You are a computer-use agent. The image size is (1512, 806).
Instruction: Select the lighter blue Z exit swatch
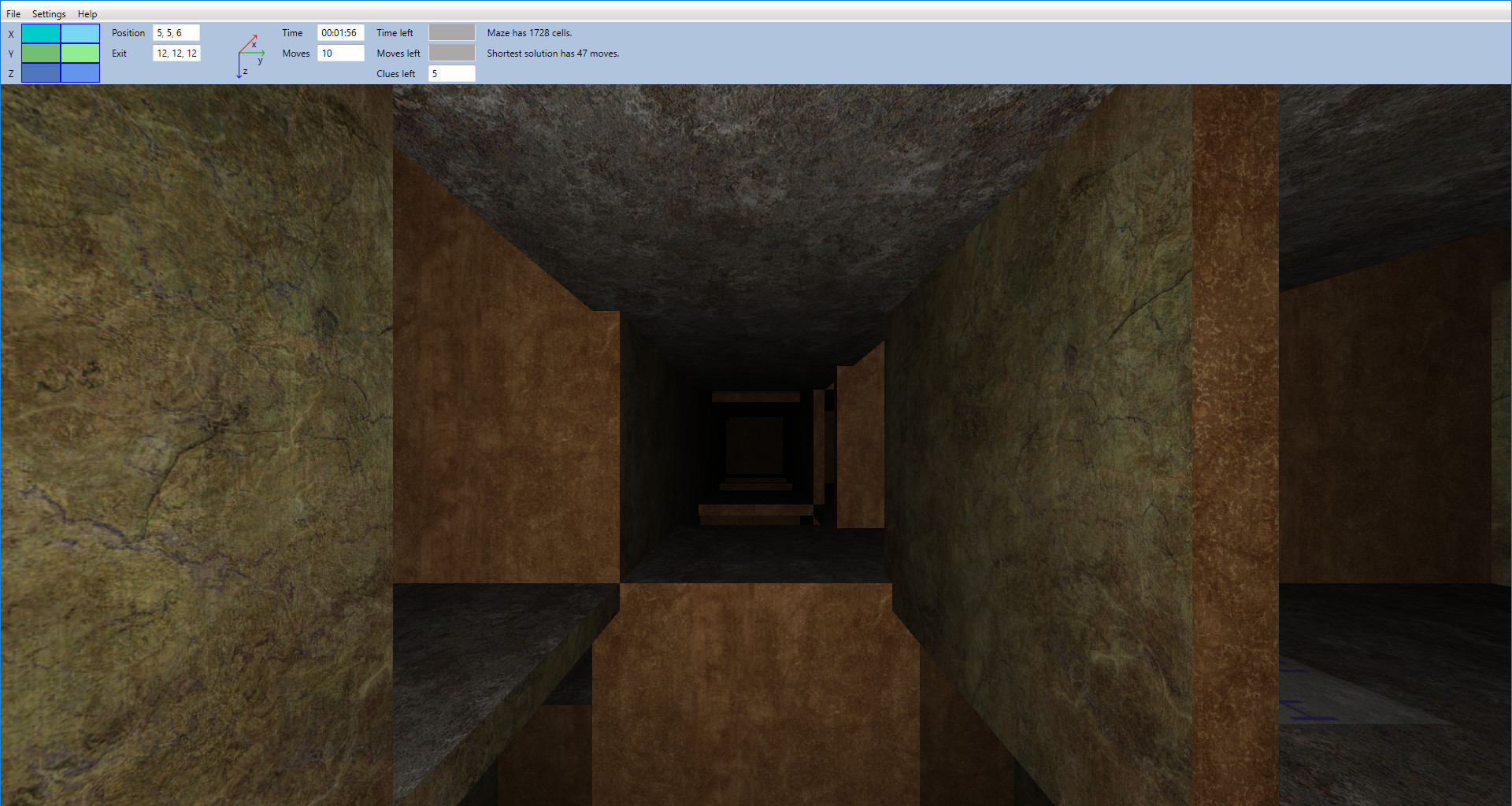pos(80,72)
